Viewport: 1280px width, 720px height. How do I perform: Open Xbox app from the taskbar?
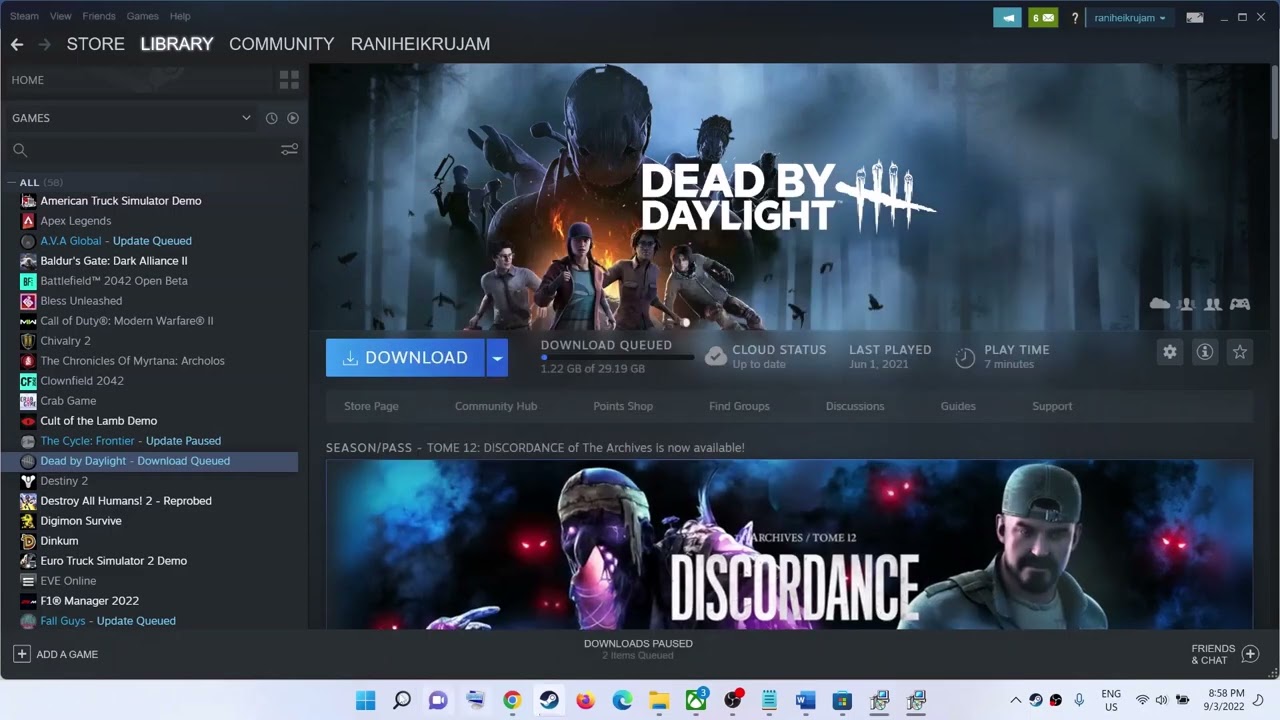point(696,700)
